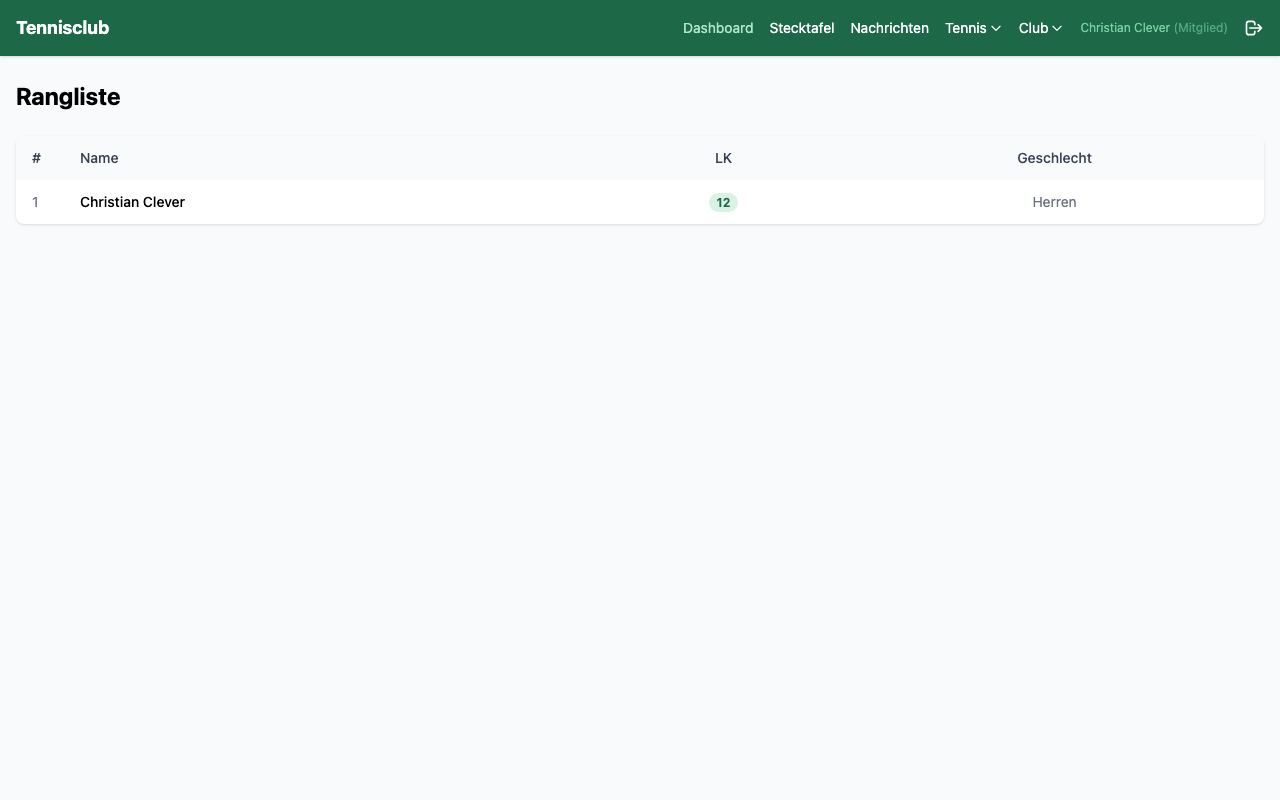
Task: Open Christian Clever's profile in navbar
Action: 1125,28
